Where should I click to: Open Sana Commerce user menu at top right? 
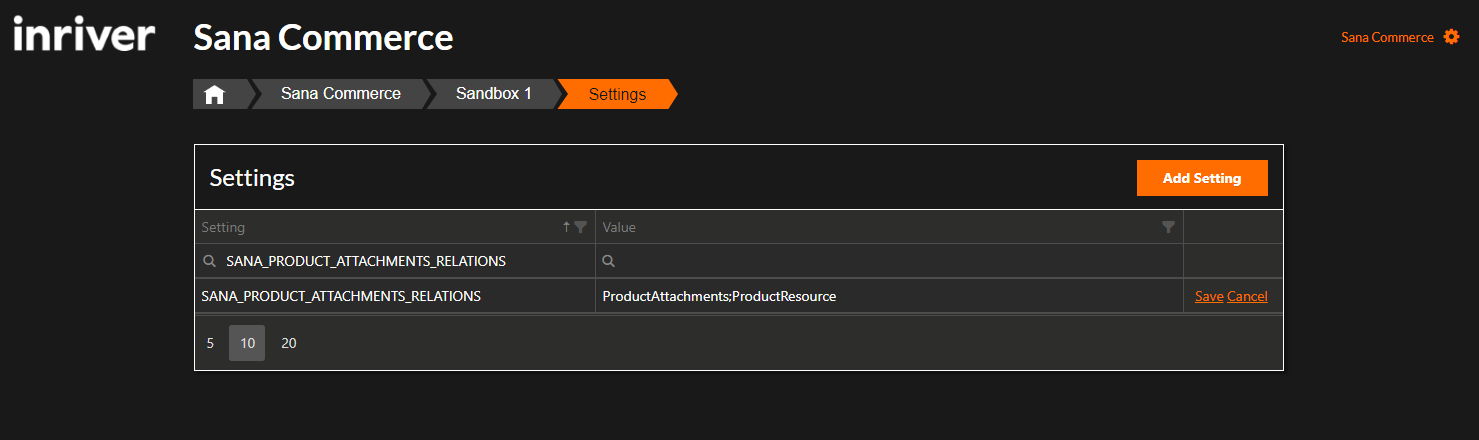coord(1387,37)
